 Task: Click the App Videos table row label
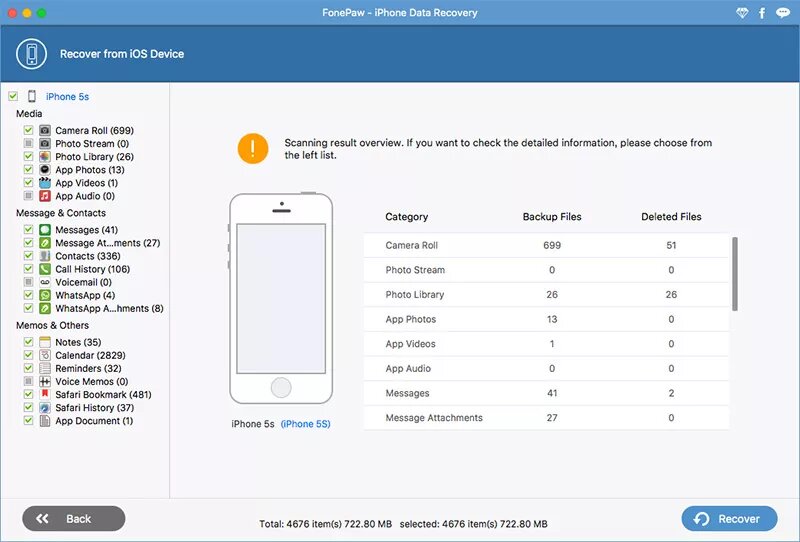click(x=411, y=344)
